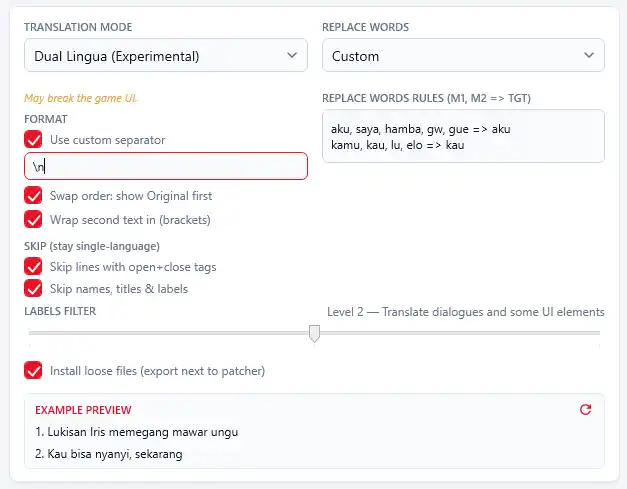Viewport: 627px width, 489px height.
Task: Disable Skip lines with open+close tags
Action: pyautogui.click(x=33, y=266)
